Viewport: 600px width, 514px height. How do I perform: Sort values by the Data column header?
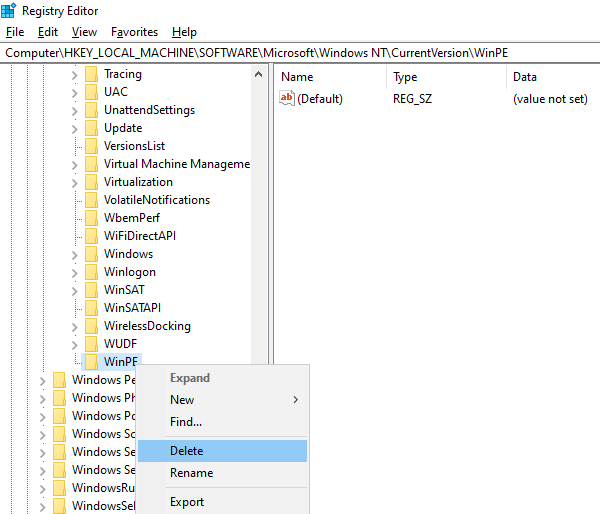(554, 77)
